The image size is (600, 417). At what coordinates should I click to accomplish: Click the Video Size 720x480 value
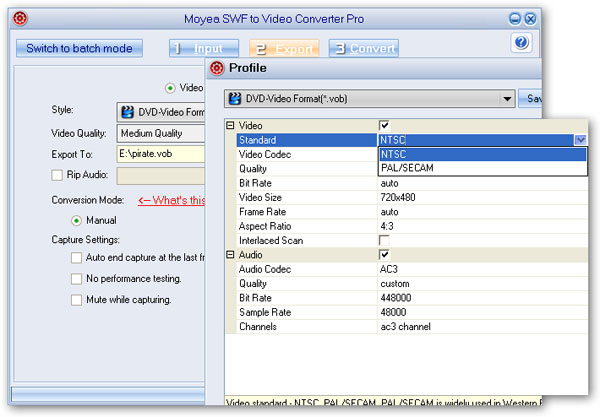click(x=398, y=197)
